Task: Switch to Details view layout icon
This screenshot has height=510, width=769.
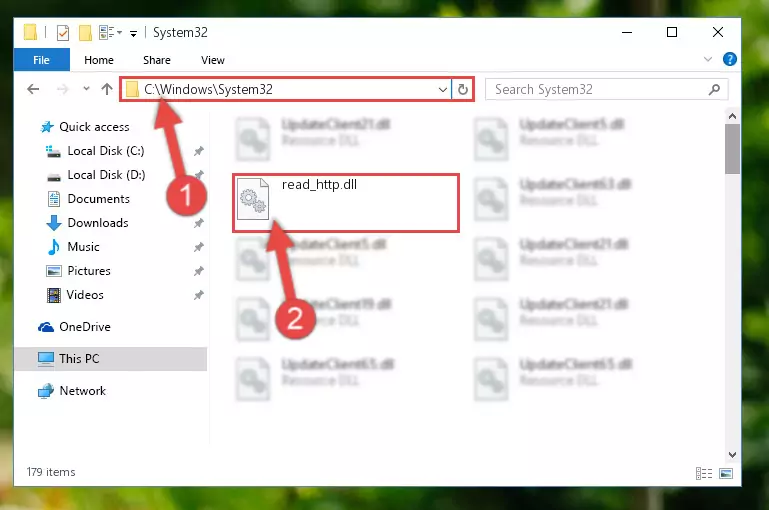Action: click(x=704, y=473)
